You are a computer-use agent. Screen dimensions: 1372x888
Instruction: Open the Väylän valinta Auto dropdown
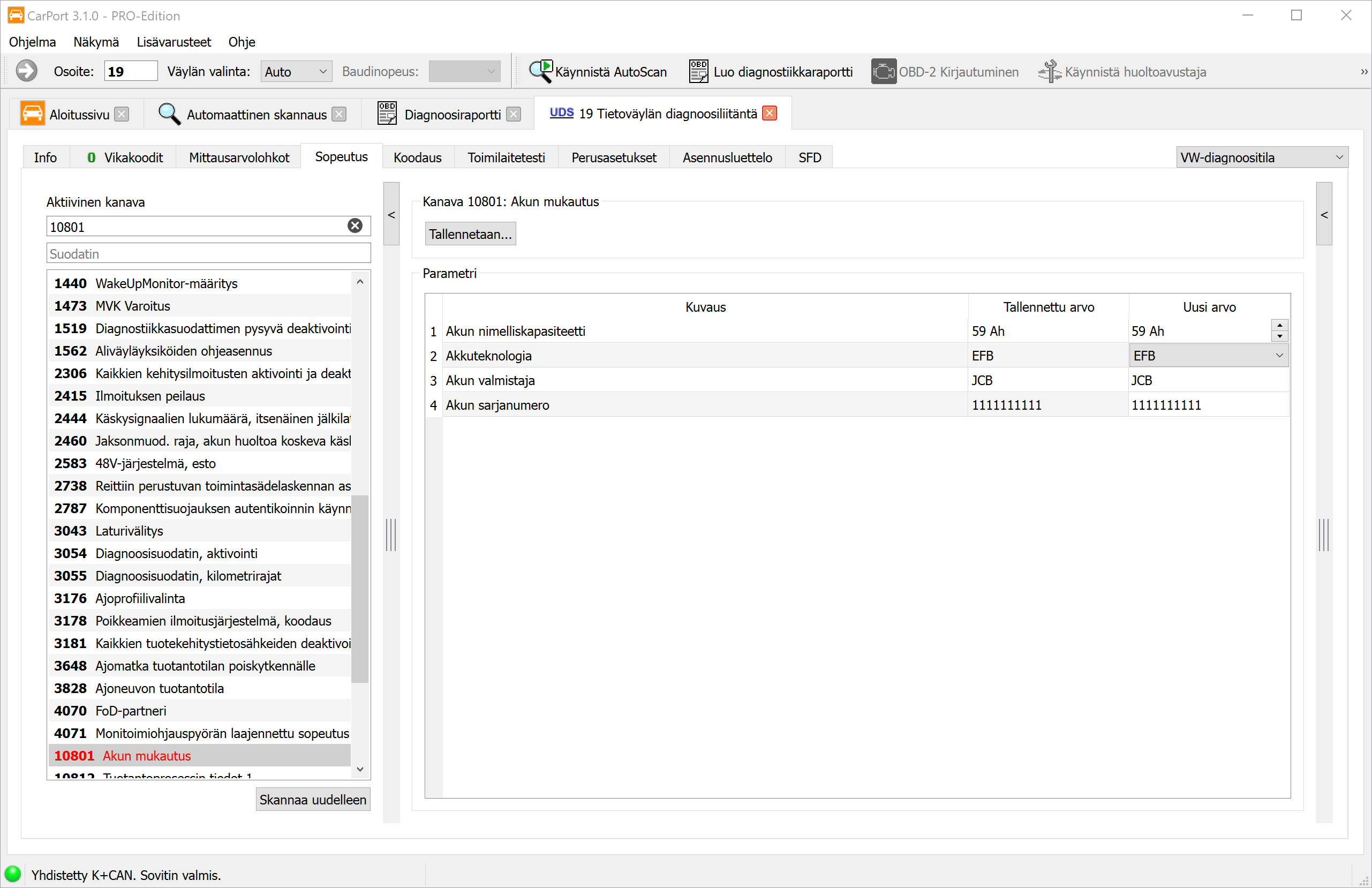point(323,72)
